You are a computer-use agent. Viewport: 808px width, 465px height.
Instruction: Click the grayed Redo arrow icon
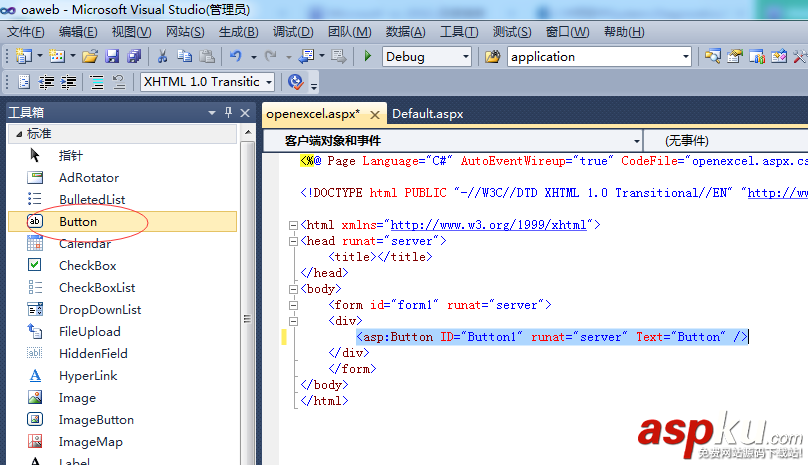click(271, 56)
